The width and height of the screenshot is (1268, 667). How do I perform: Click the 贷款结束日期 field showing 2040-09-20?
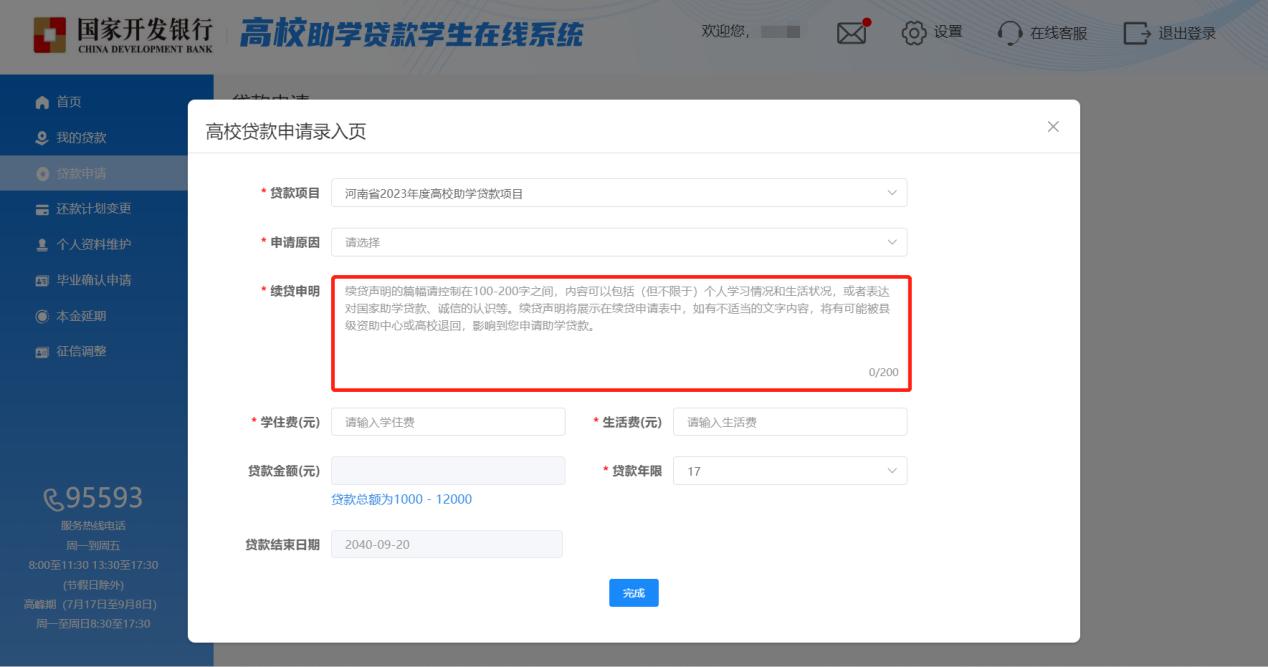pos(446,544)
